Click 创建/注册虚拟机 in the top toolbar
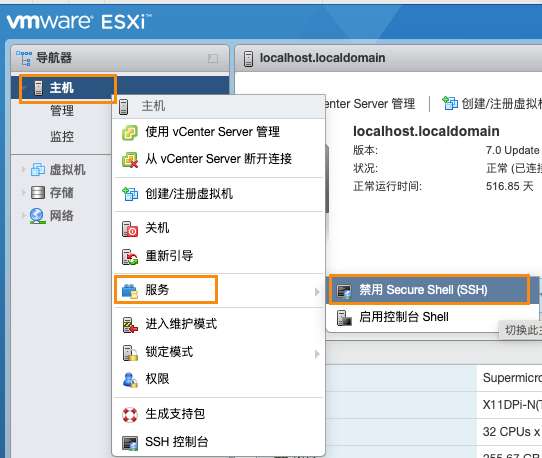This screenshot has height=458, width=542. point(492,103)
